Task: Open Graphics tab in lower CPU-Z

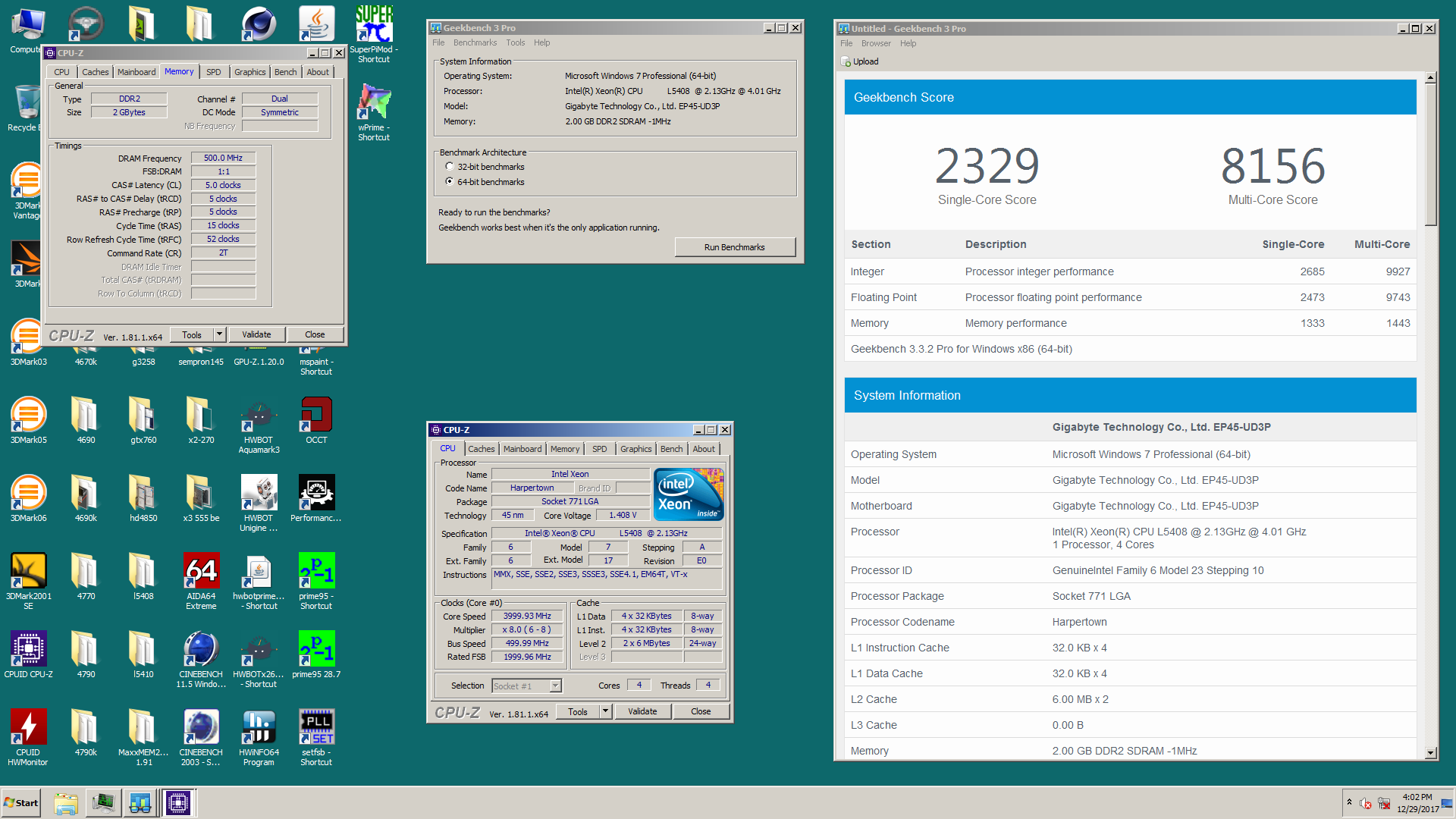Action: click(635, 449)
